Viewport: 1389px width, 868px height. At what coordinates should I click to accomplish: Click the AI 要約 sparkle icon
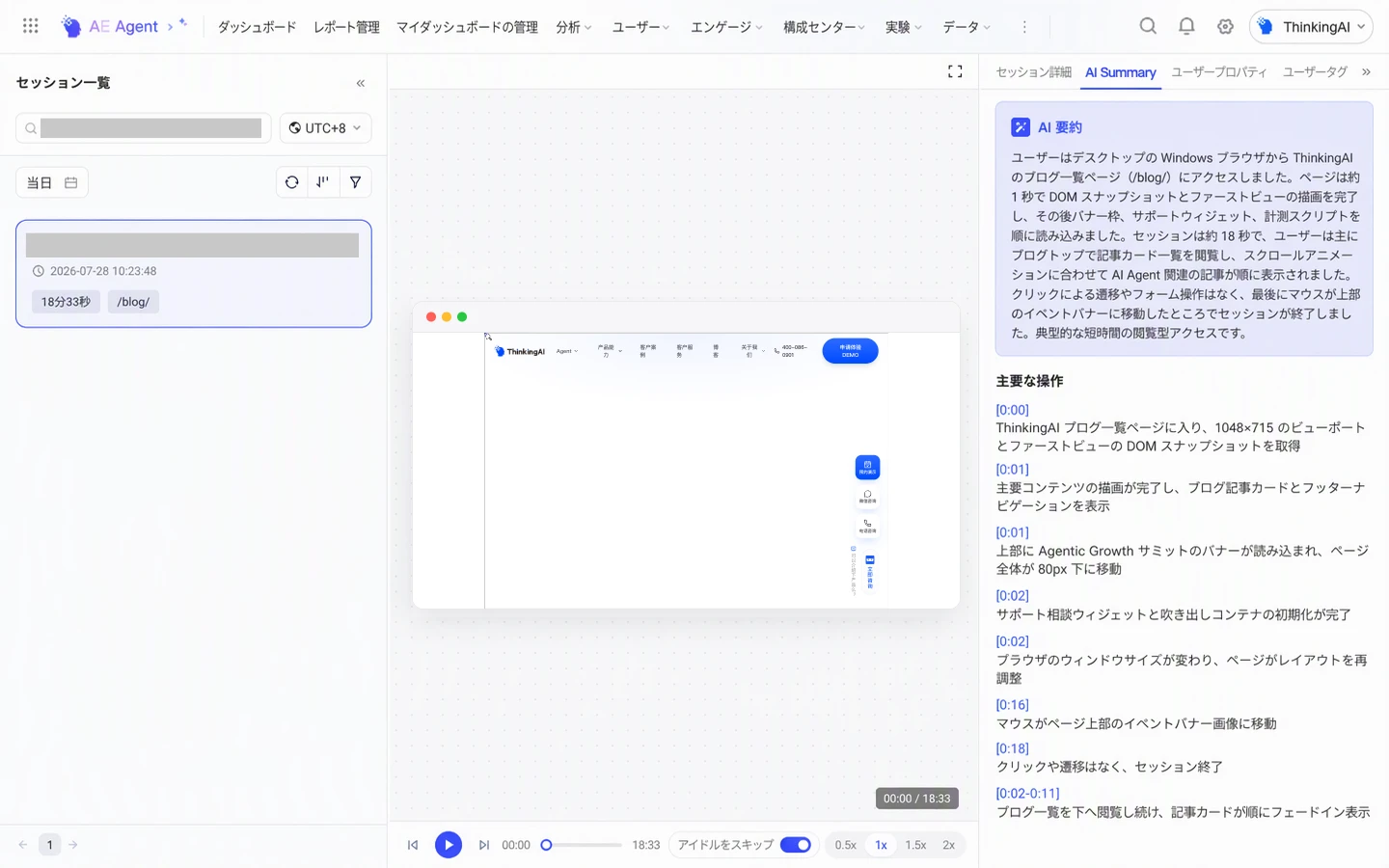point(1021,127)
